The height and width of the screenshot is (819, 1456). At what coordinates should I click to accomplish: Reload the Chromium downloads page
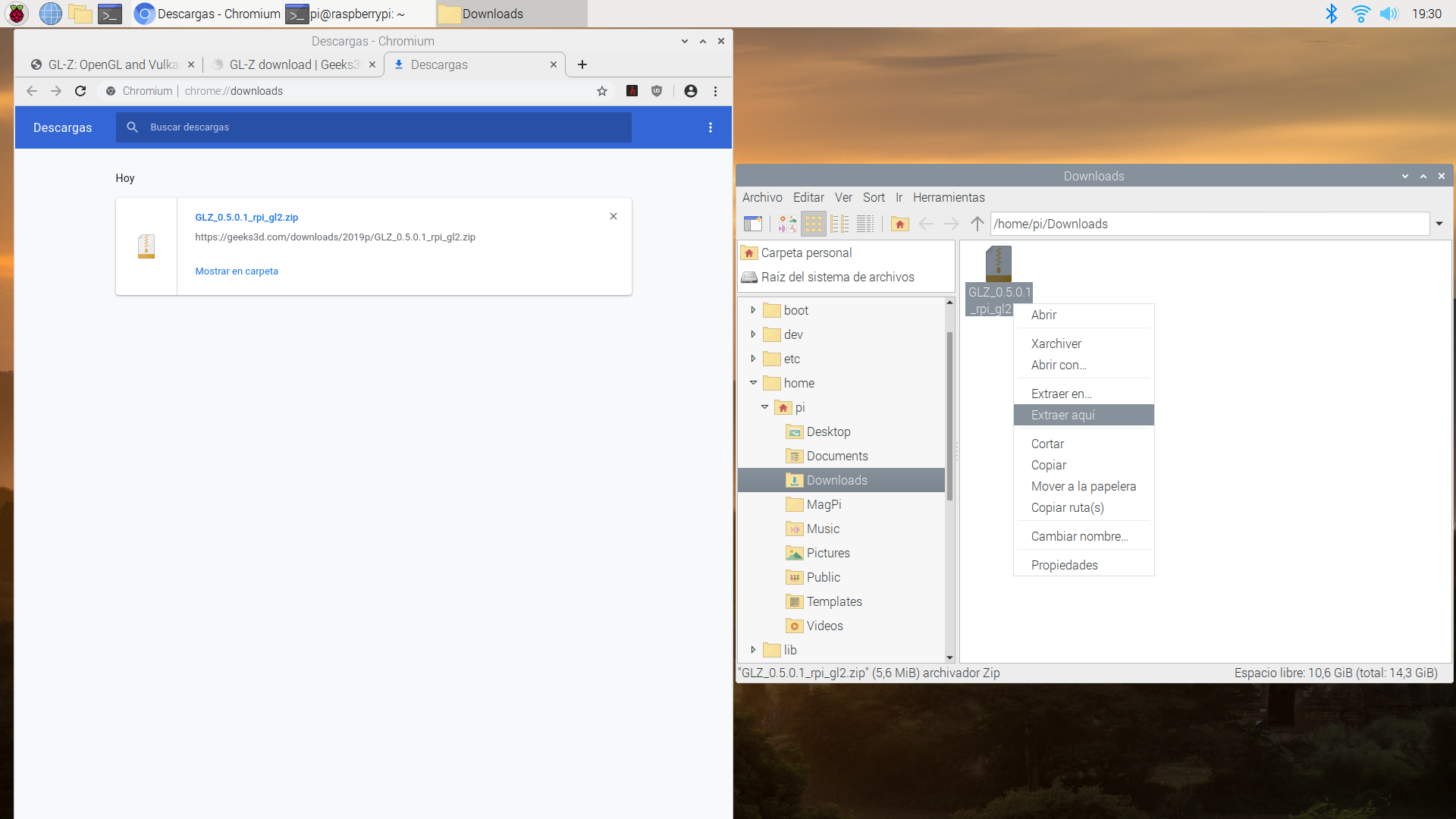click(x=80, y=91)
